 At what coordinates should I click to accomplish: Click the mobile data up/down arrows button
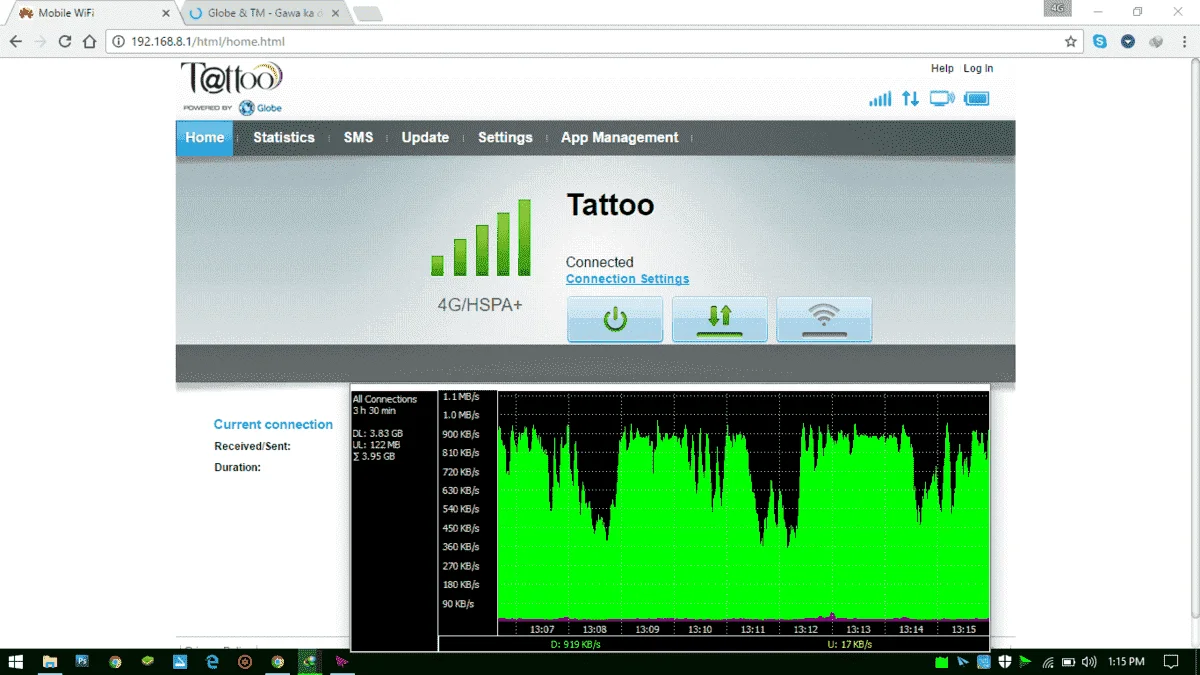coord(720,319)
